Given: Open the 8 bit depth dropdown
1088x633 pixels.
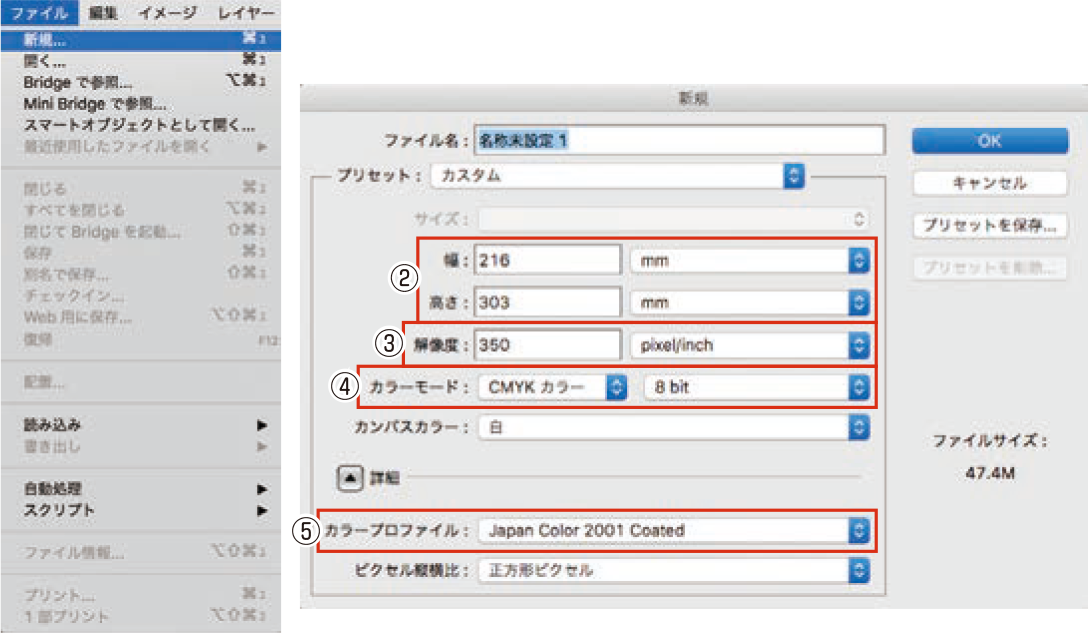Looking at the screenshot, I should point(756,387).
